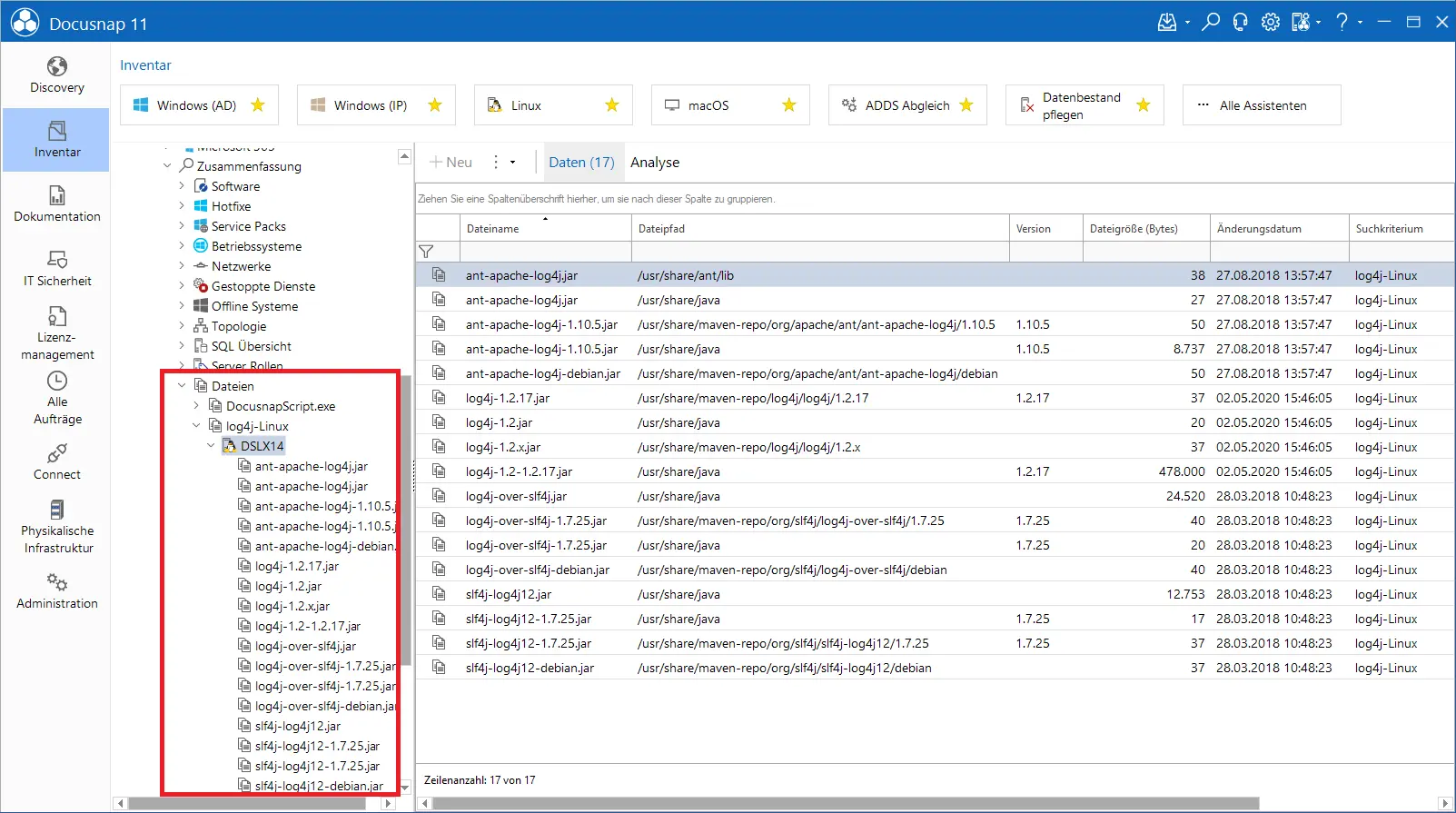Toggle favorite star on Windows (AD)
The height and width of the screenshot is (813, 1456).
pyautogui.click(x=258, y=105)
